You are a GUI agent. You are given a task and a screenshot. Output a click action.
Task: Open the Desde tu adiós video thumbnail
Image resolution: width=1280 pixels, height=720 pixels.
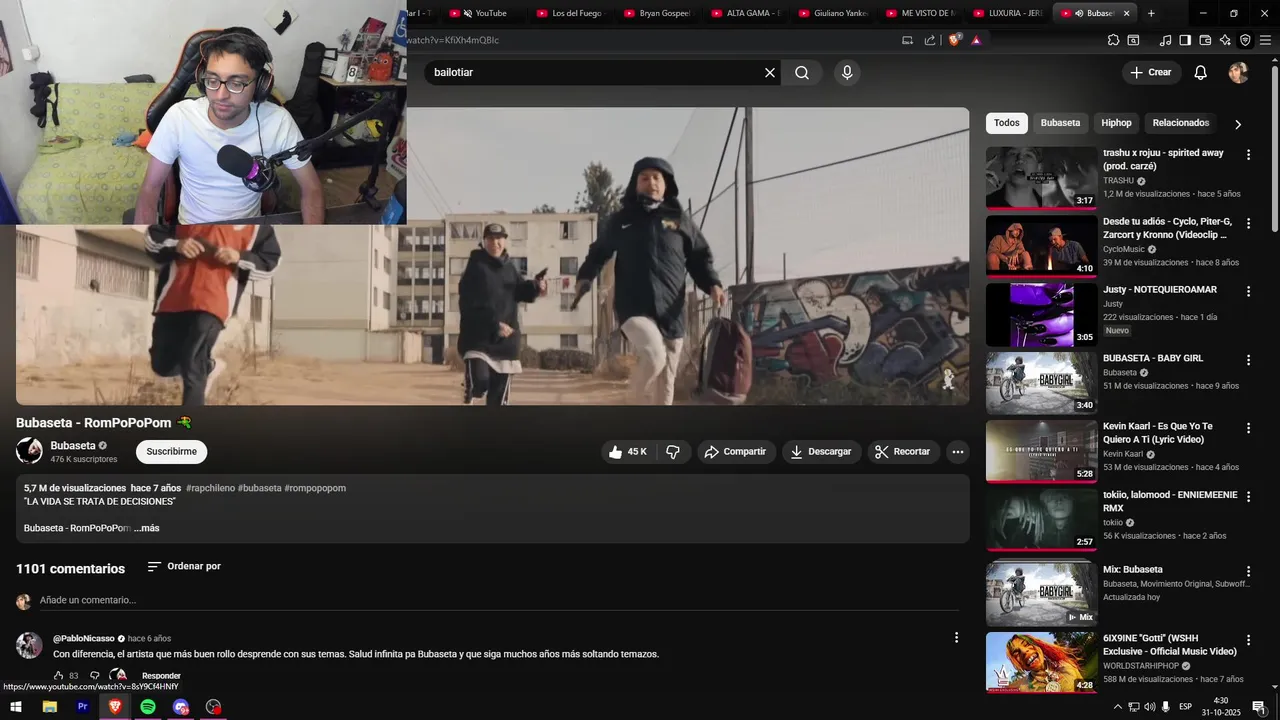point(1042,246)
